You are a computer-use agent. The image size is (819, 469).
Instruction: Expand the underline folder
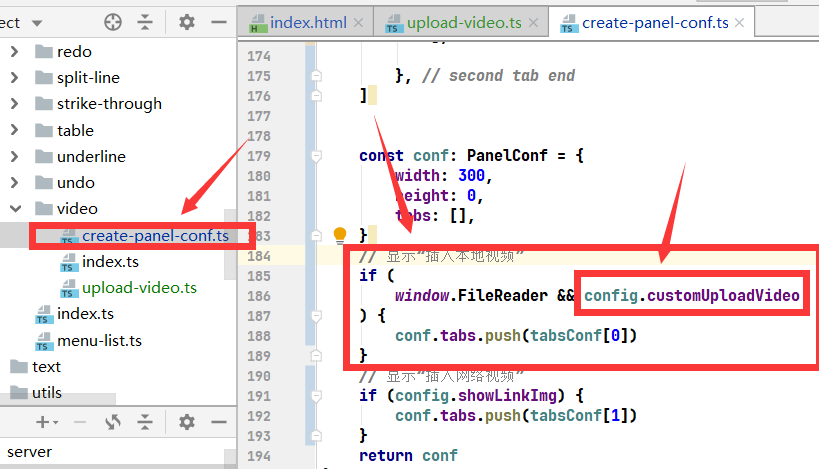pyautogui.click(x=15, y=156)
